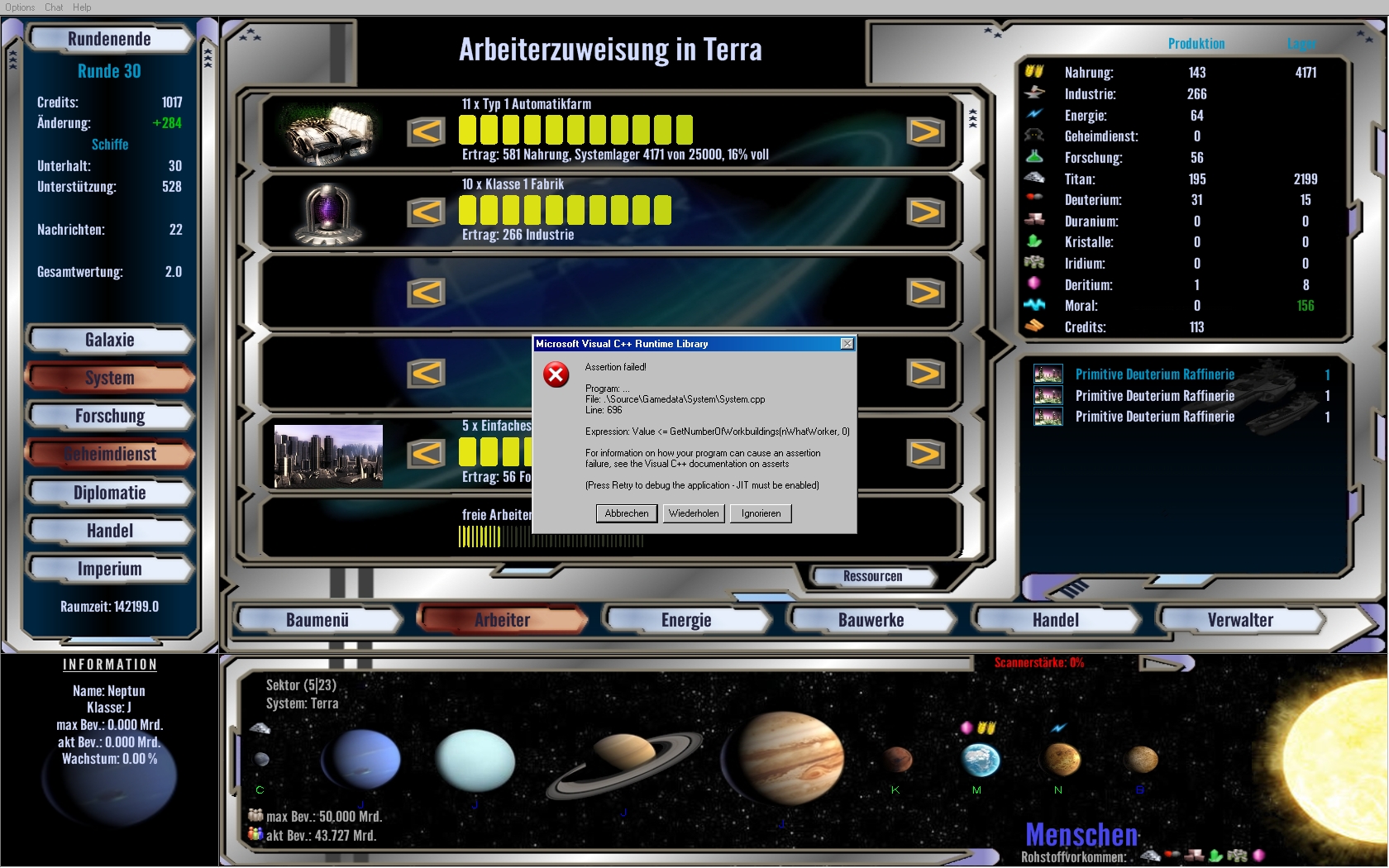The height and width of the screenshot is (868, 1389).
Task: Switch to the Bauwerke tab
Action: pyautogui.click(x=871, y=620)
